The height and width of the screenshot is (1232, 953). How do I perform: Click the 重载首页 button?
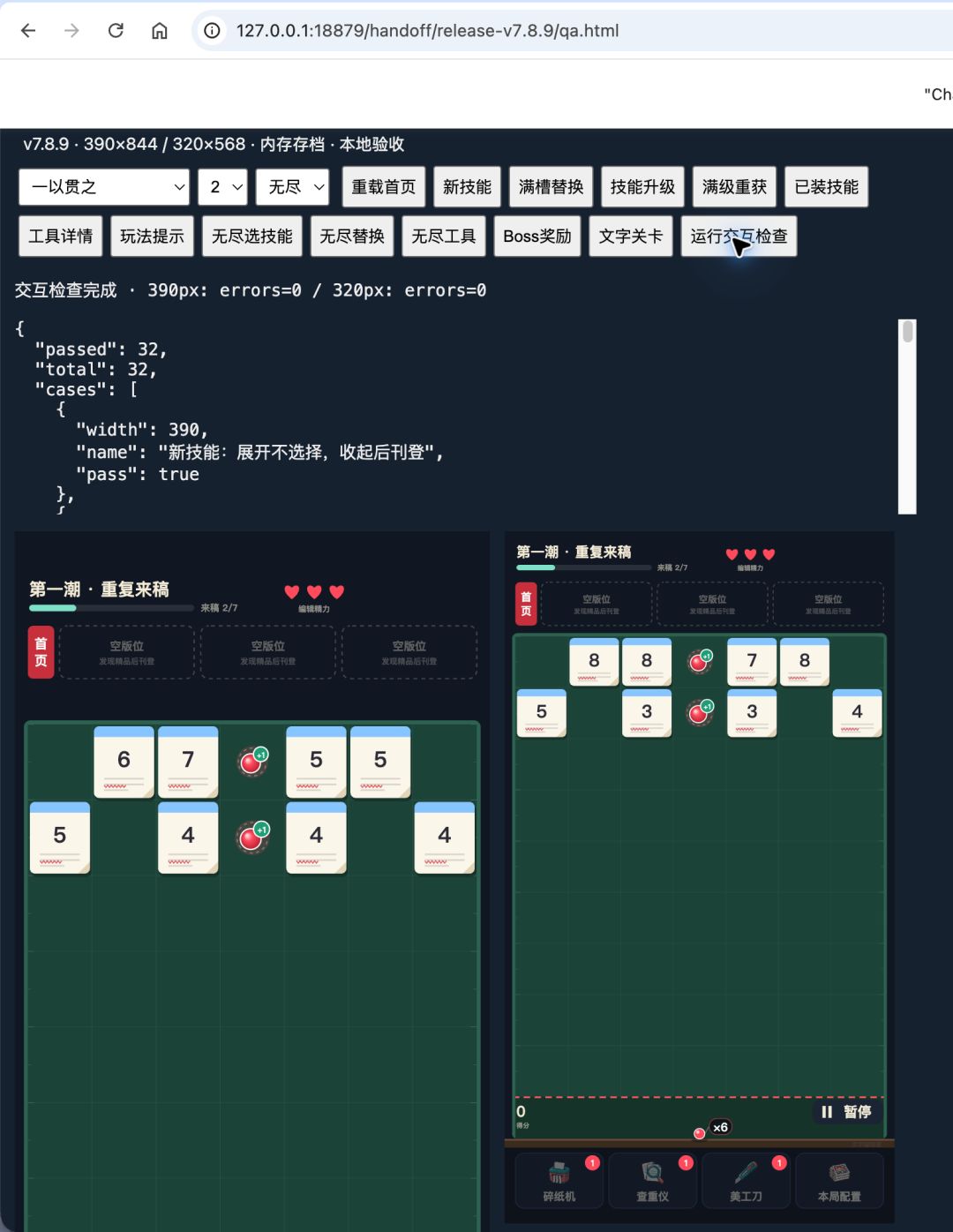click(384, 187)
